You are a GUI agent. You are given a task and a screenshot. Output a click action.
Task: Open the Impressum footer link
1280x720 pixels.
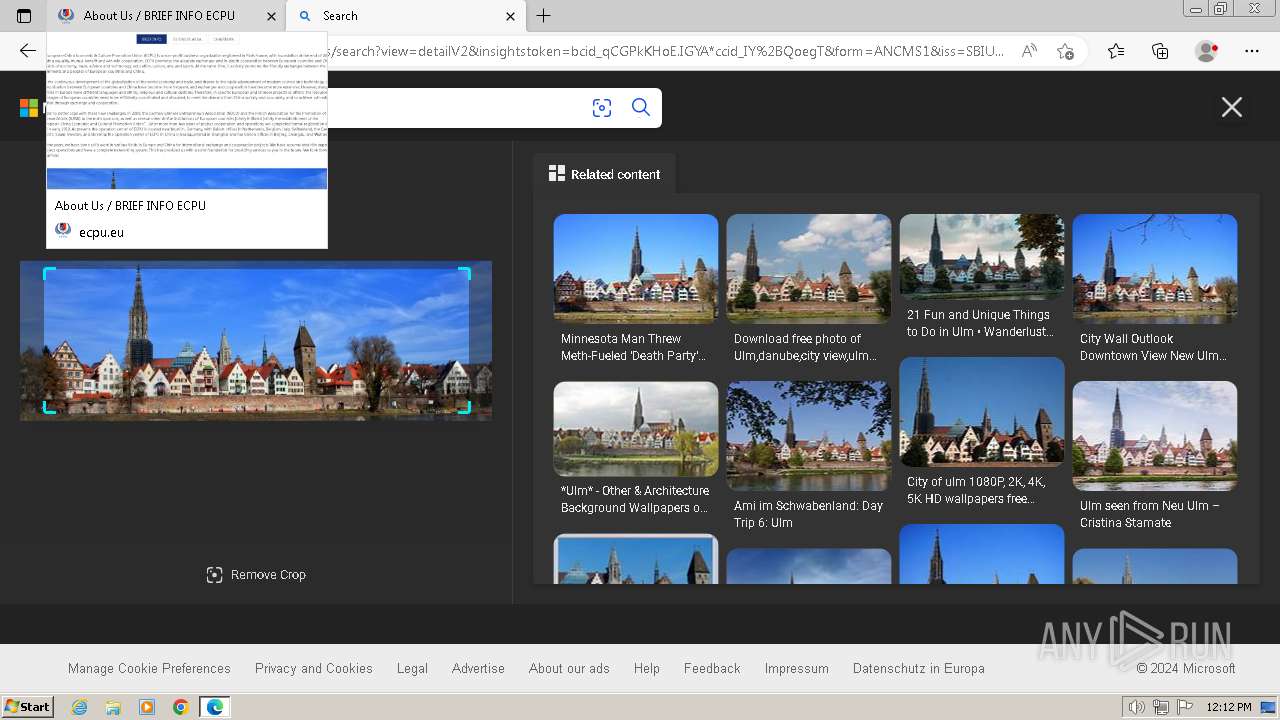[x=797, y=669]
